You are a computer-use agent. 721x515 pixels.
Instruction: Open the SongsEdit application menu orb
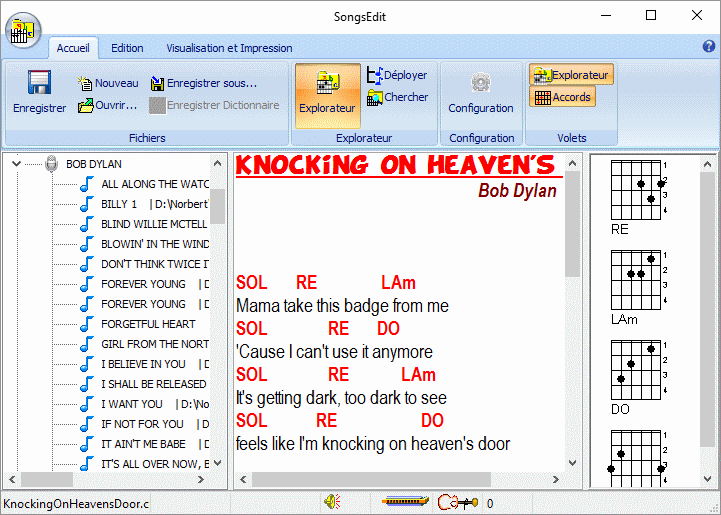[23, 31]
